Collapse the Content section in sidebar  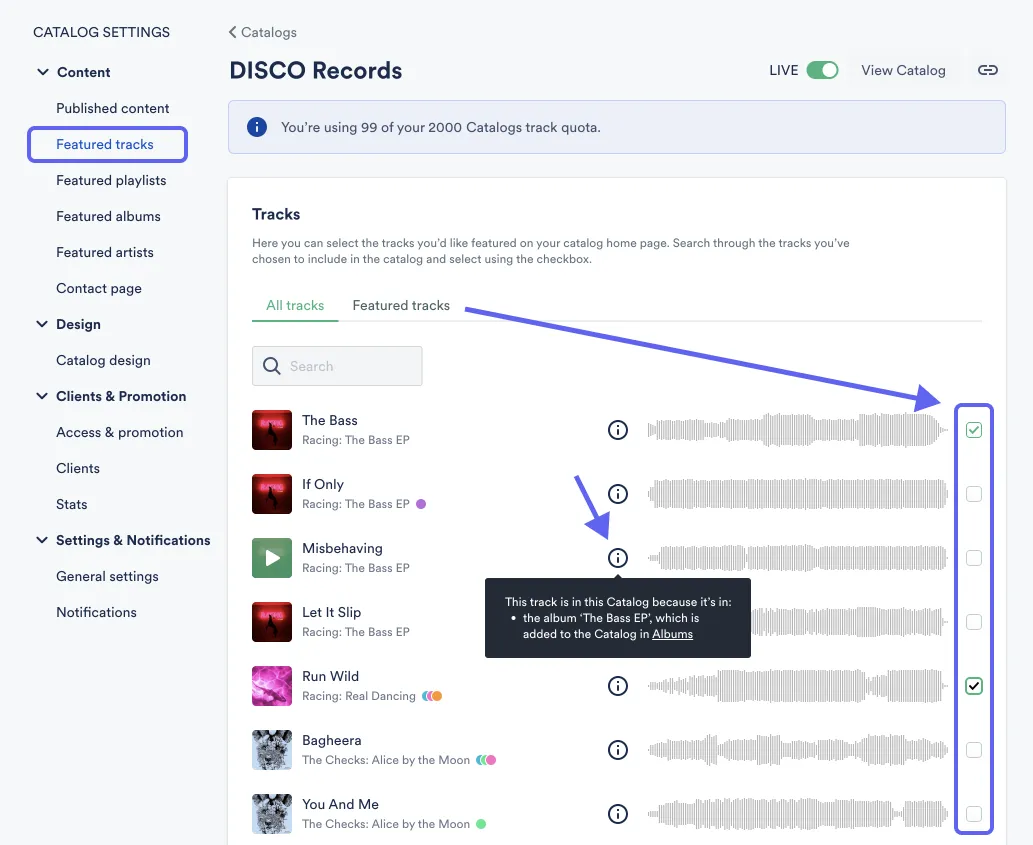pos(42,72)
